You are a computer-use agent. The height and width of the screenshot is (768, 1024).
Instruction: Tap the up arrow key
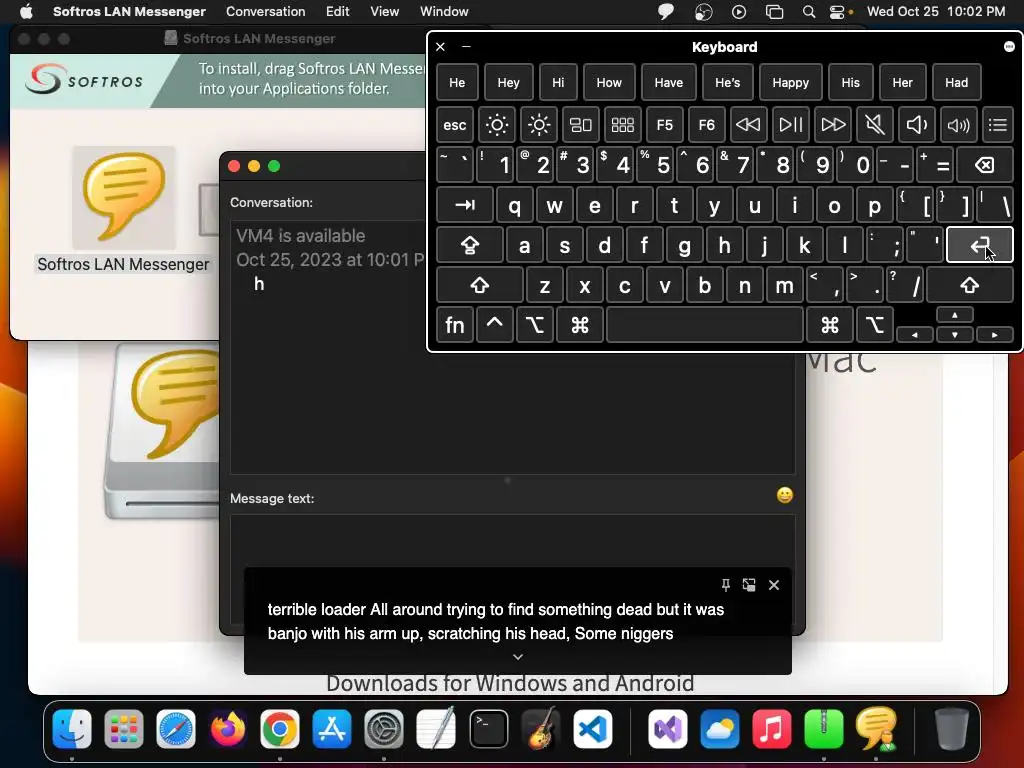point(955,315)
